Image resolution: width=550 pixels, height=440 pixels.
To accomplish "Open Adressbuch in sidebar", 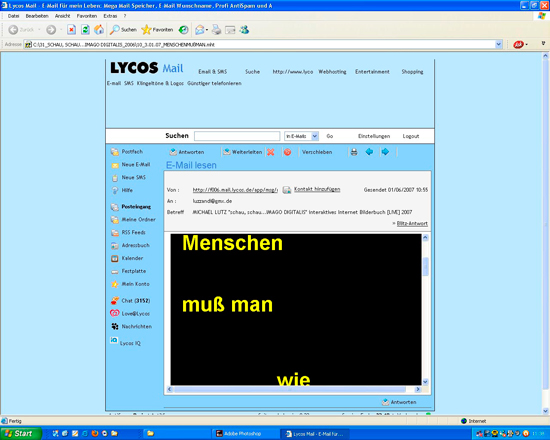I will coord(130,245).
